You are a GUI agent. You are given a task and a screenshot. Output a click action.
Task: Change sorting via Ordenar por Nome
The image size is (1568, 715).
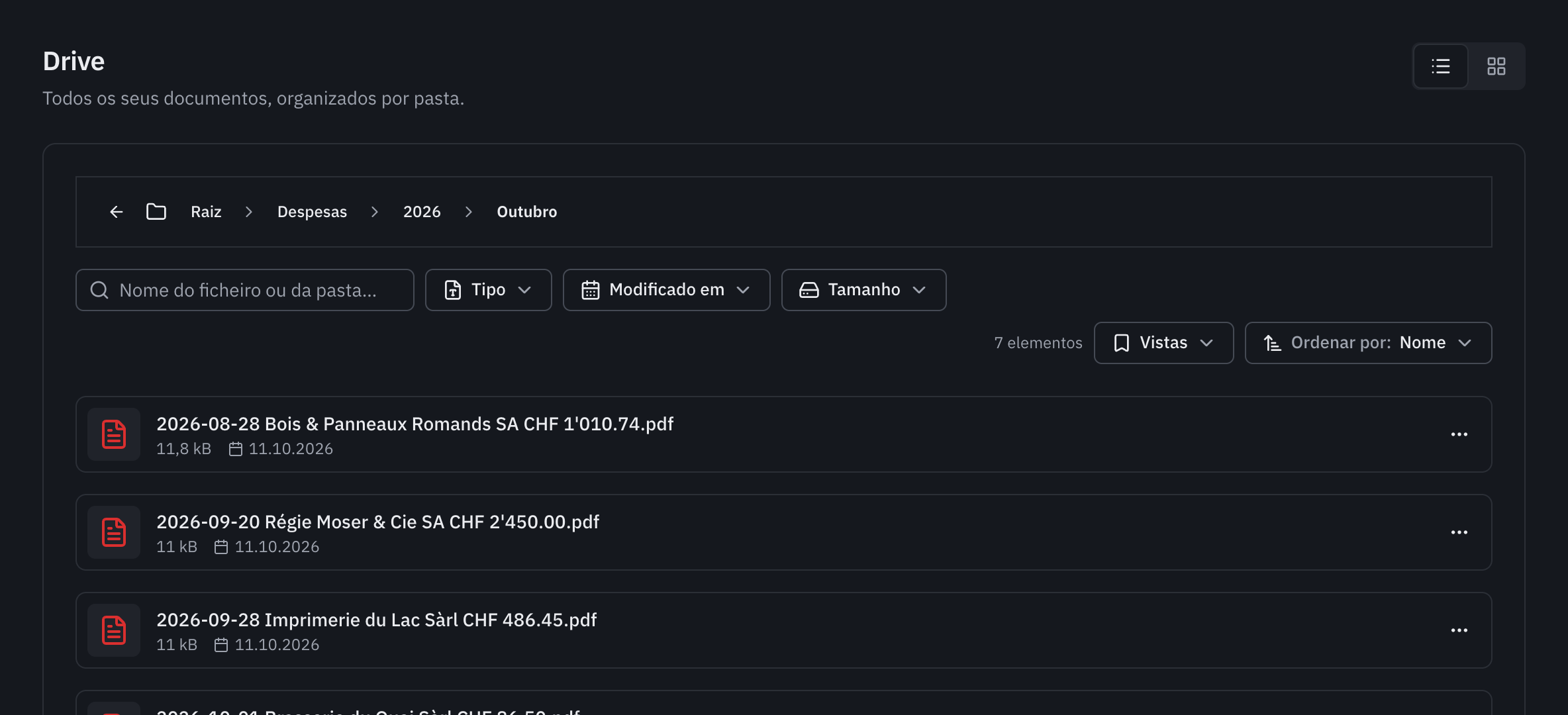point(1369,343)
